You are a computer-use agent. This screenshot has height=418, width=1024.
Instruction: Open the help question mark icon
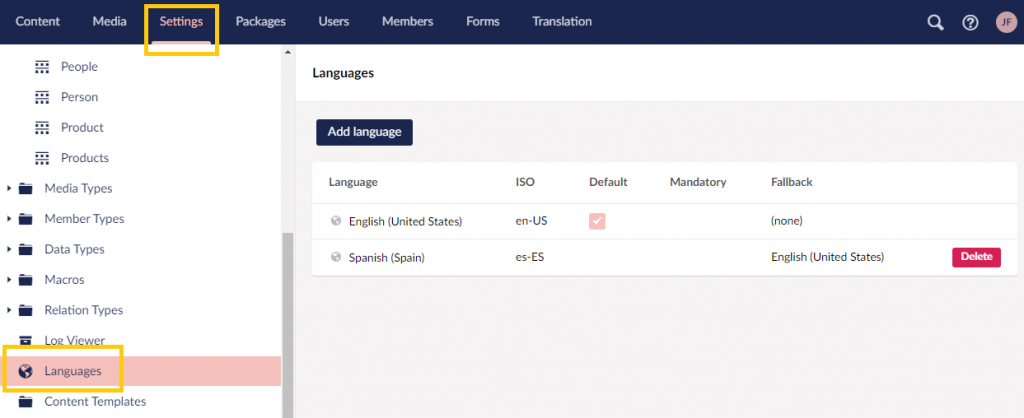click(970, 22)
